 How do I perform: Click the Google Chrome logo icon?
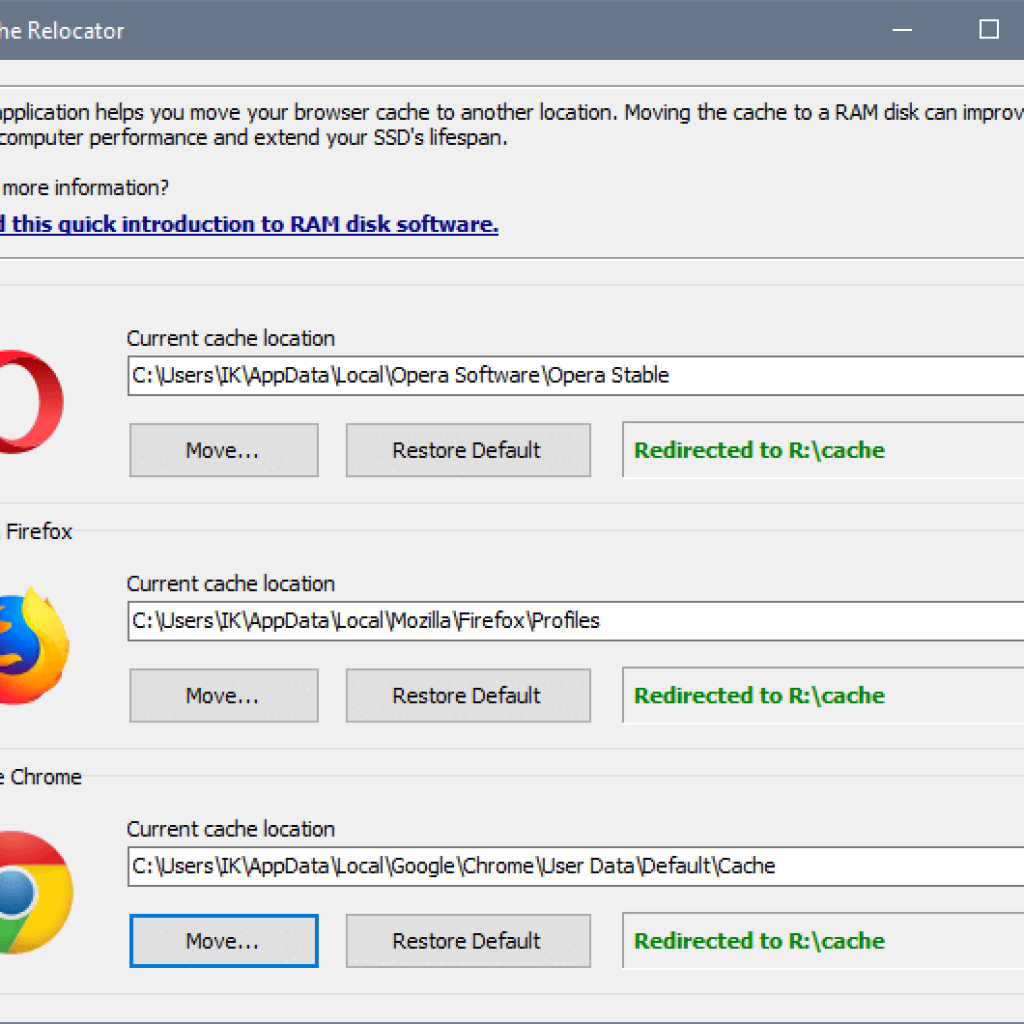click(36, 892)
